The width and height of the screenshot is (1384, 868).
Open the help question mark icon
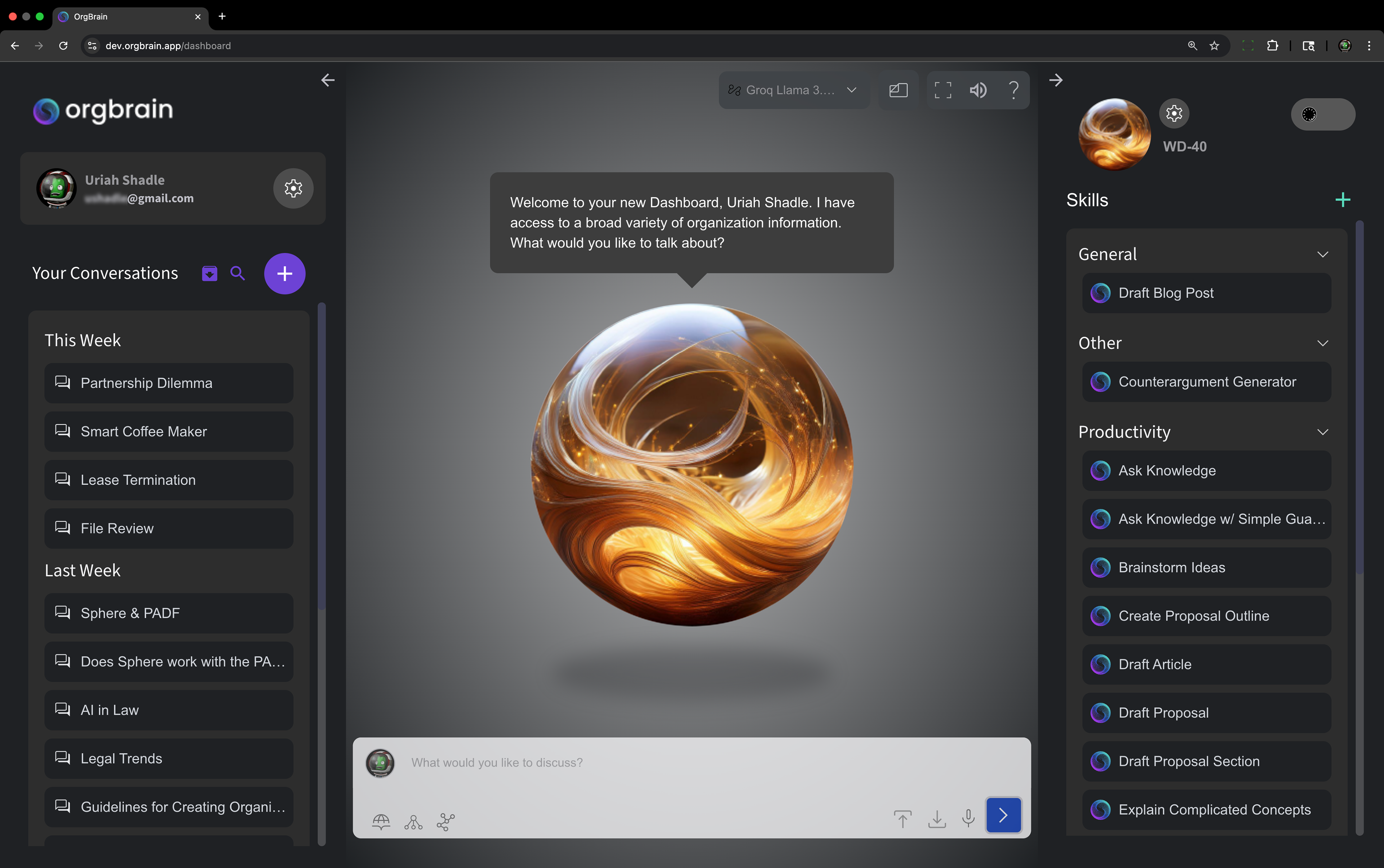coord(1013,90)
